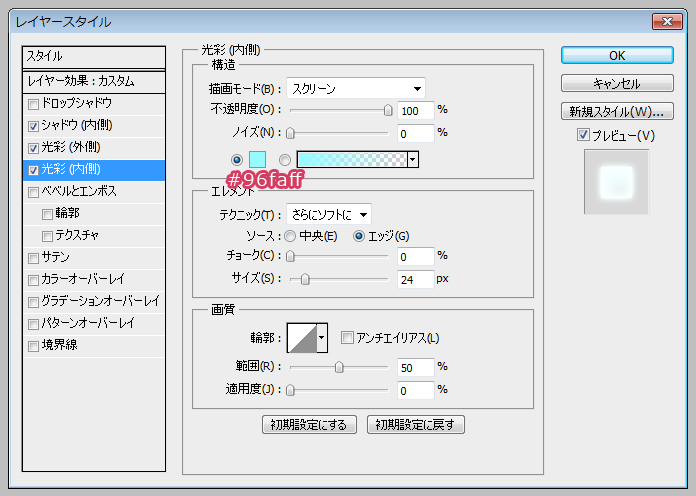
Task: Click the 範囲 value field showing 50
Action: click(415, 368)
